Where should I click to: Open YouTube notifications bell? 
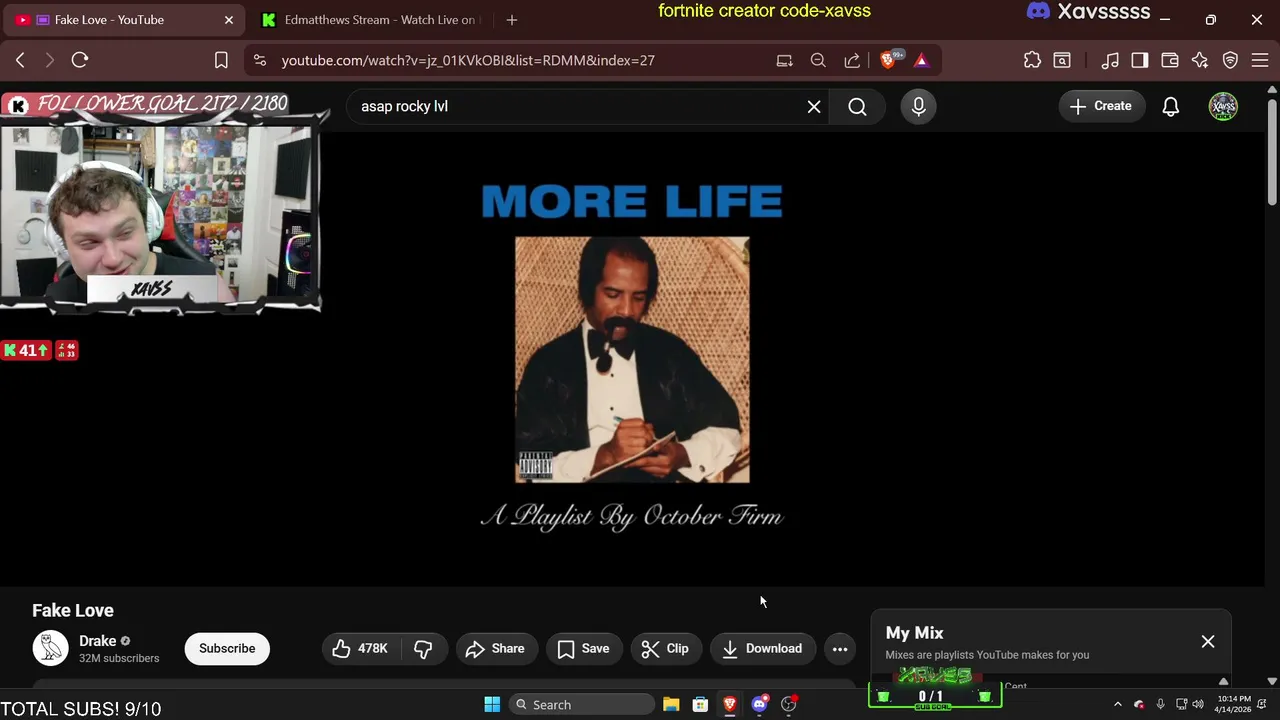coord(1171,106)
